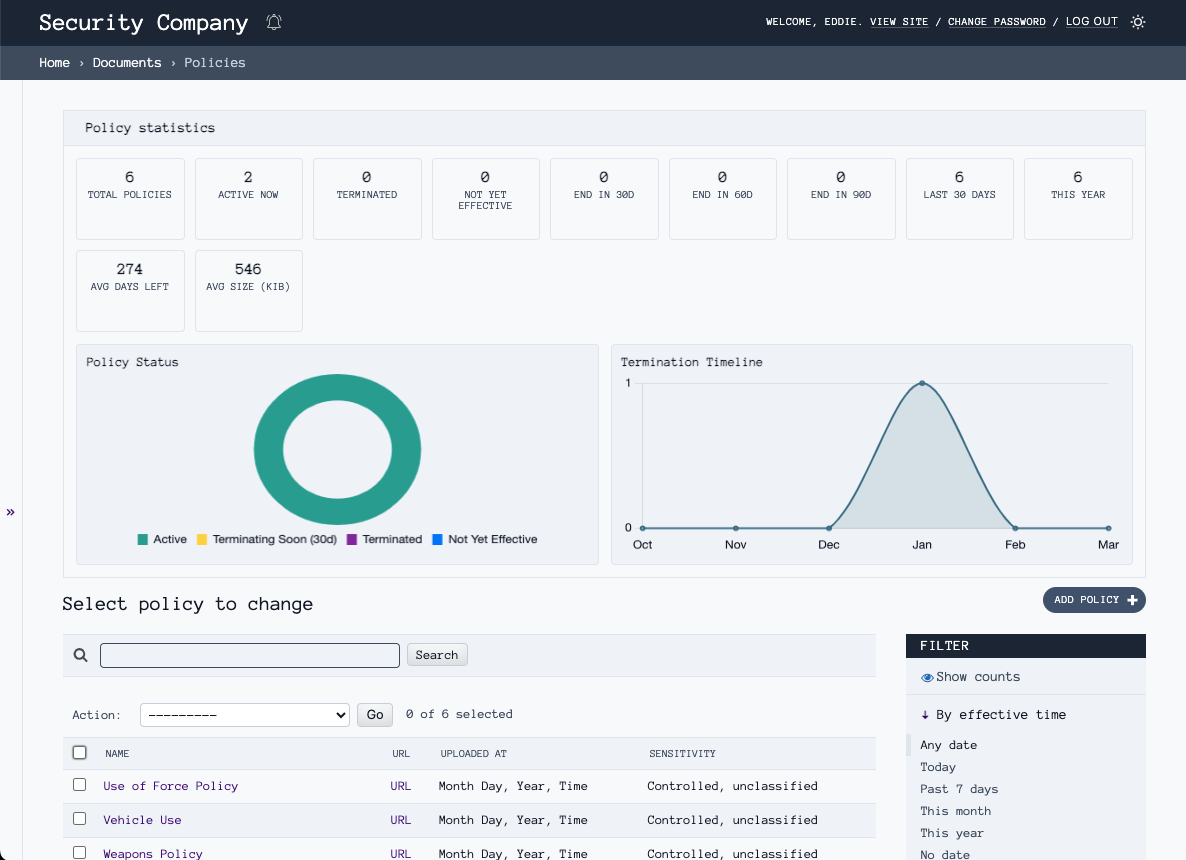Toggle the light/dark theme icon
The height and width of the screenshot is (860, 1186).
(x=1138, y=22)
